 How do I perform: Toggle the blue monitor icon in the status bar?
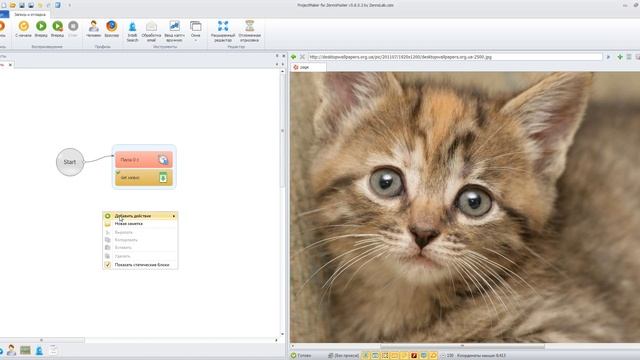pos(424,356)
